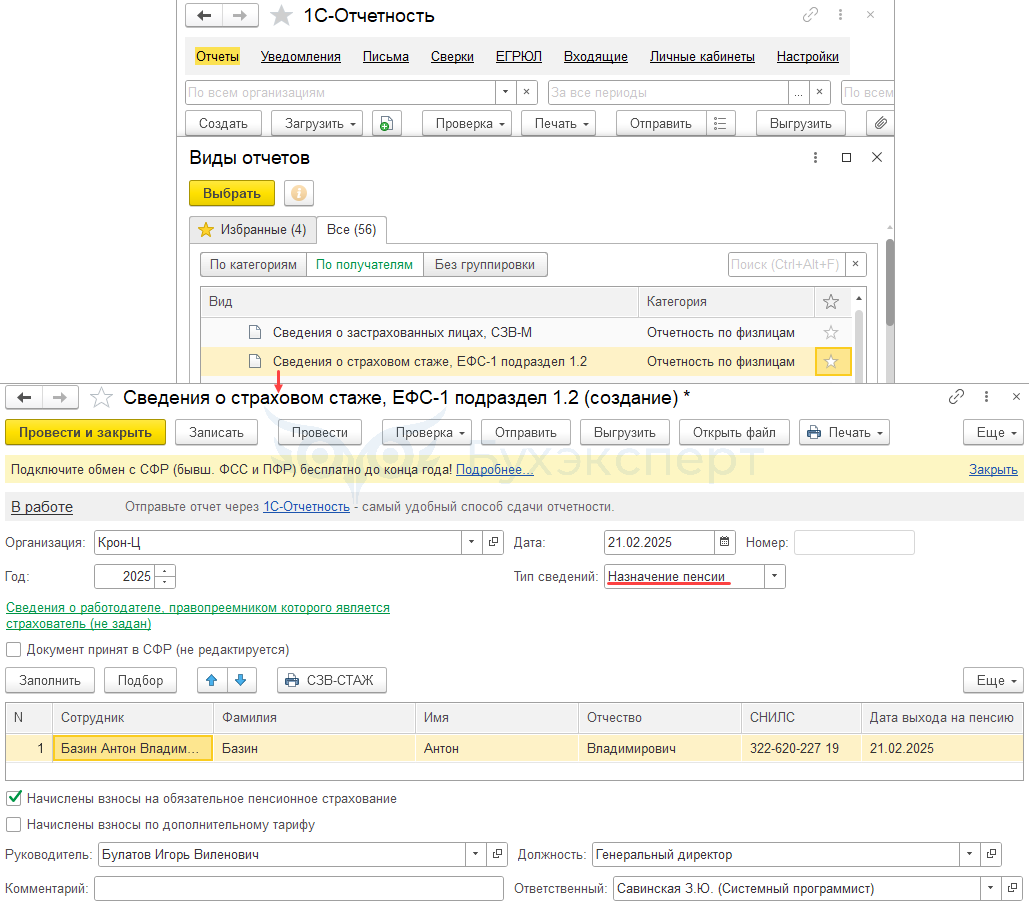Check Документ принят в СФР checkbox
The image size is (1029, 910).
pos(13,650)
